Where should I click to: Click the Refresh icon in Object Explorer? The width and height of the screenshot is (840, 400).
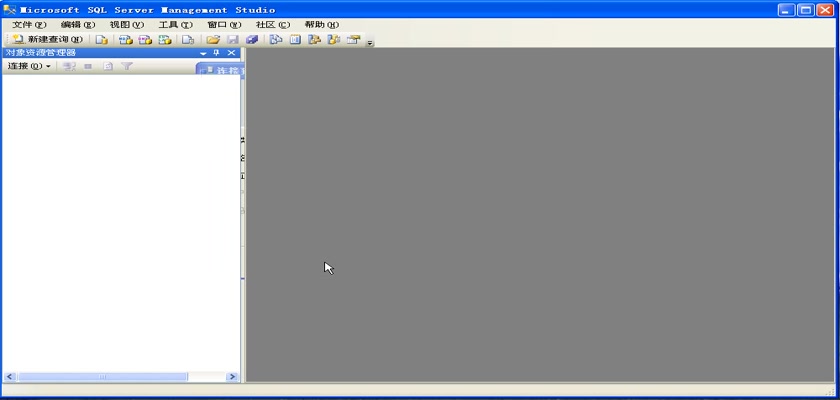point(108,66)
